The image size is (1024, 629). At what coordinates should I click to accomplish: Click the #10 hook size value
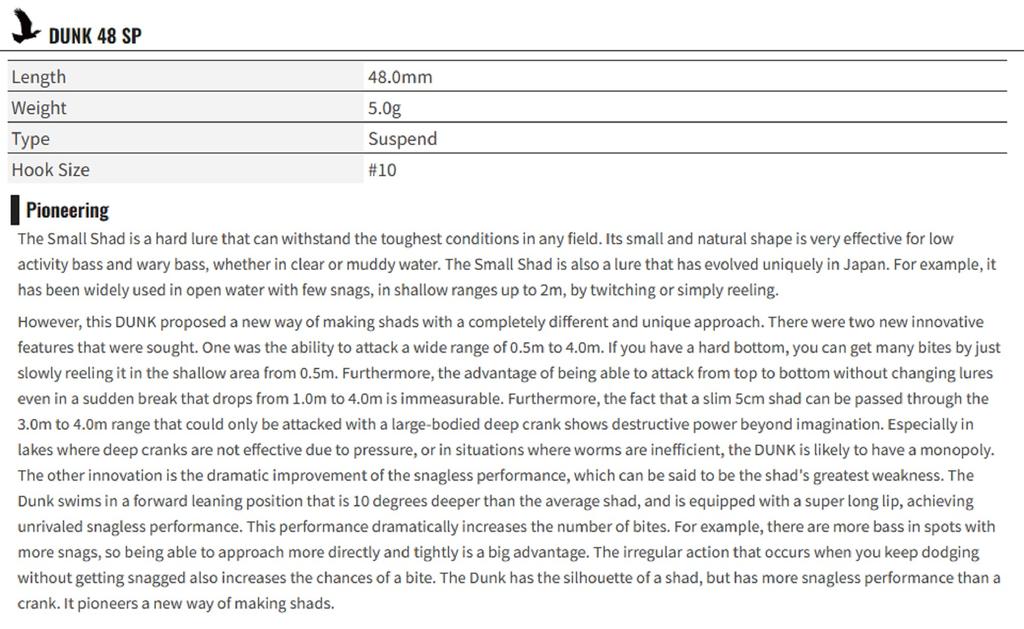(x=382, y=170)
